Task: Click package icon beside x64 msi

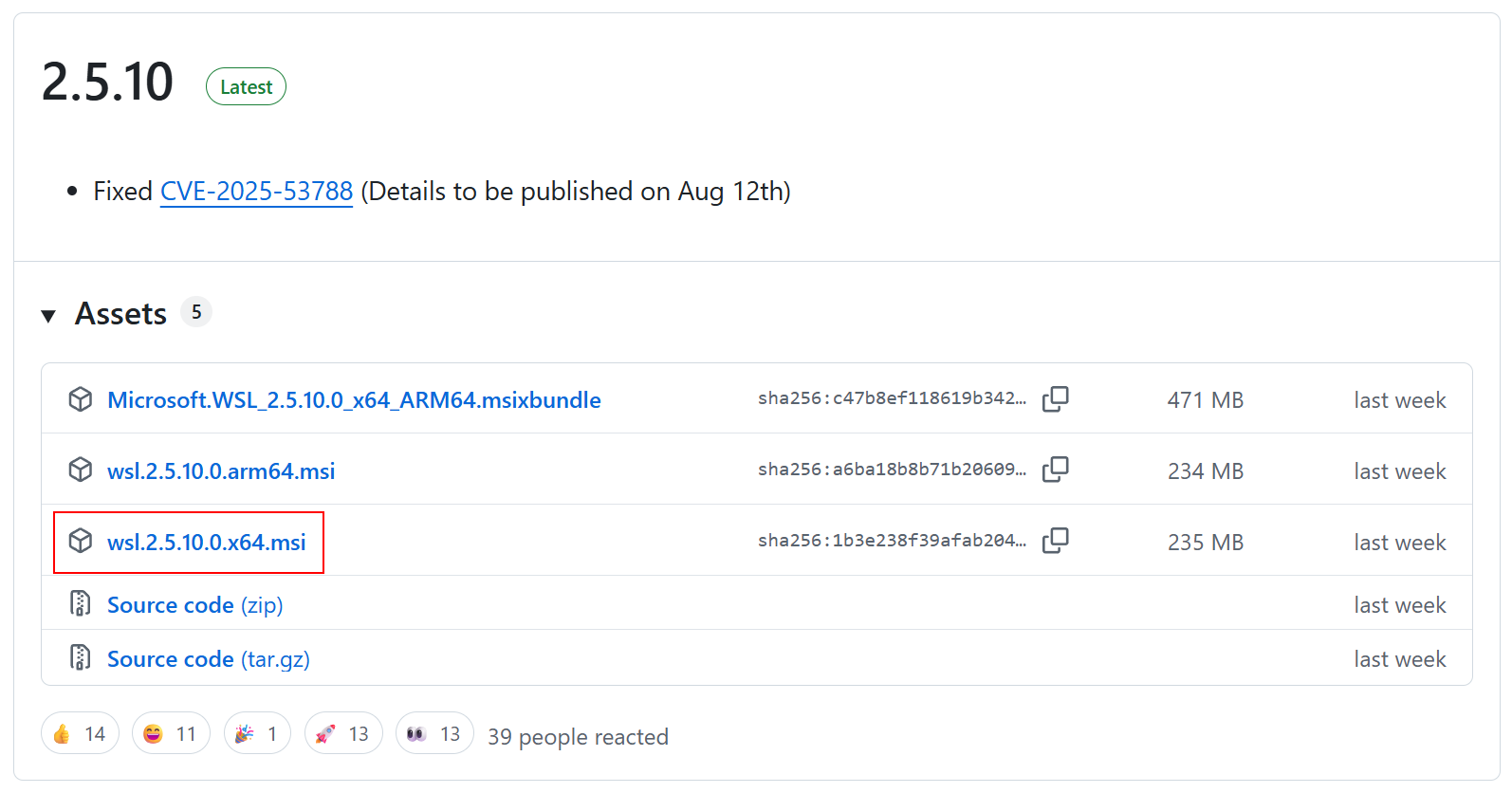Action: [81, 541]
